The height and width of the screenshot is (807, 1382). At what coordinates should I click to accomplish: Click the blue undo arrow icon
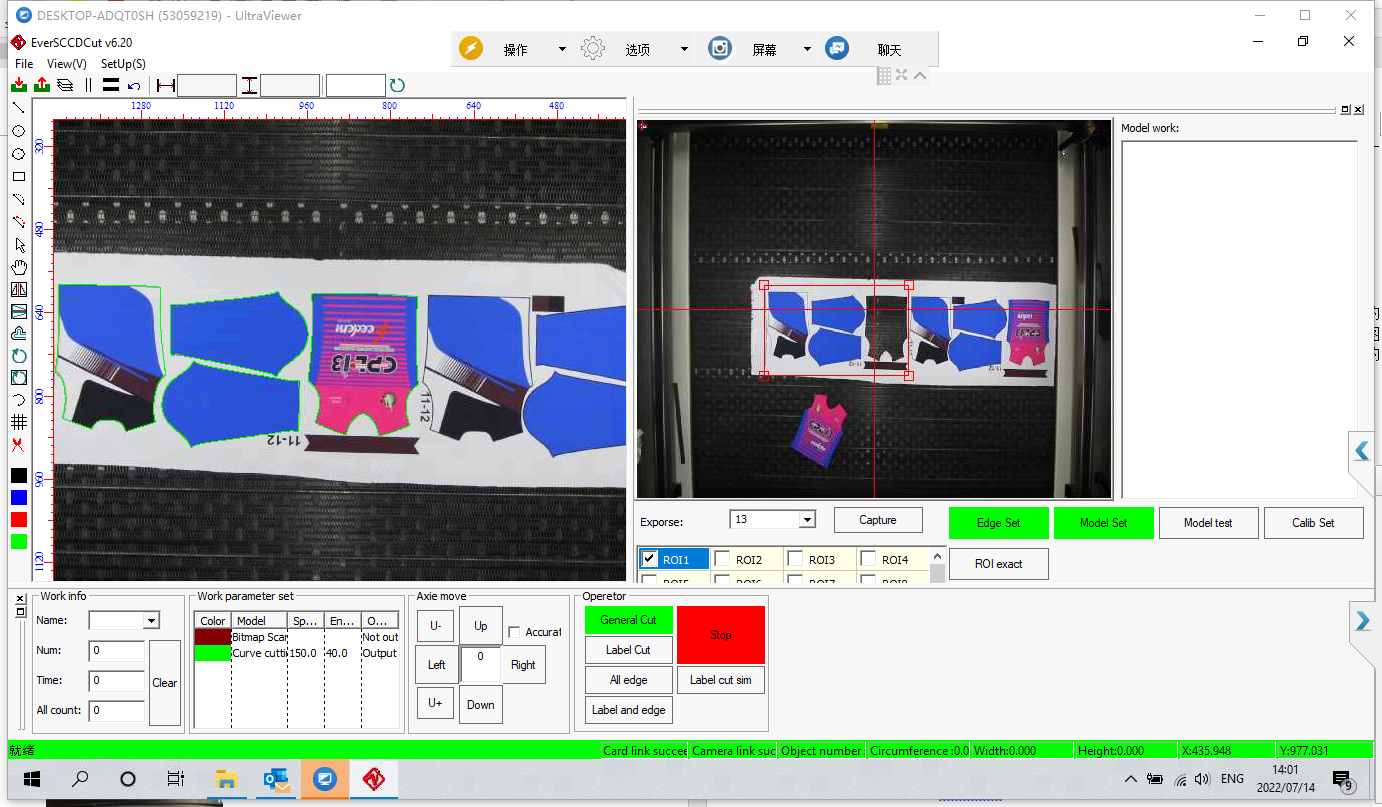tap(134, 85)
